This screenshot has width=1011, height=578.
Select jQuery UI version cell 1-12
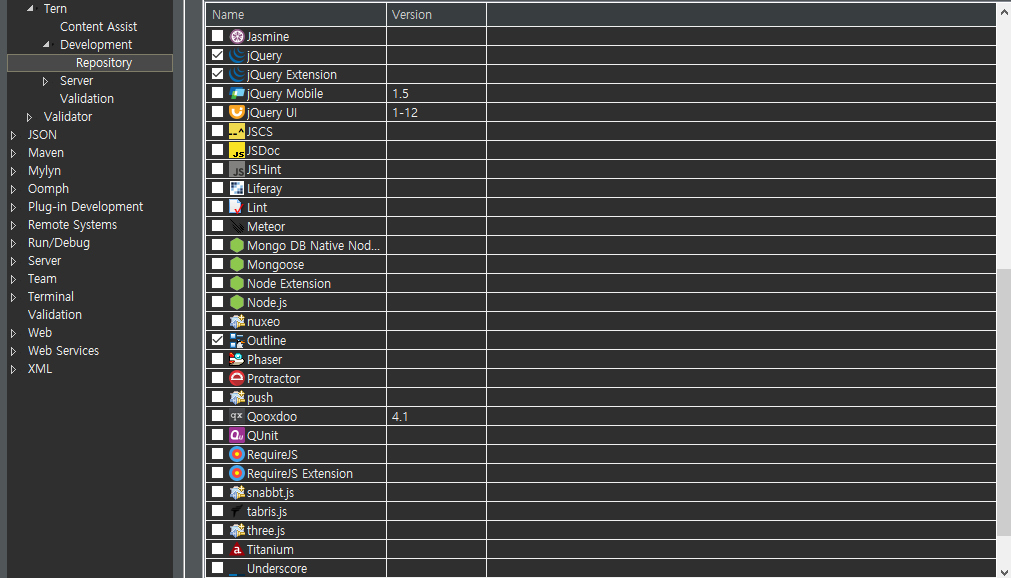coord(437,112)
